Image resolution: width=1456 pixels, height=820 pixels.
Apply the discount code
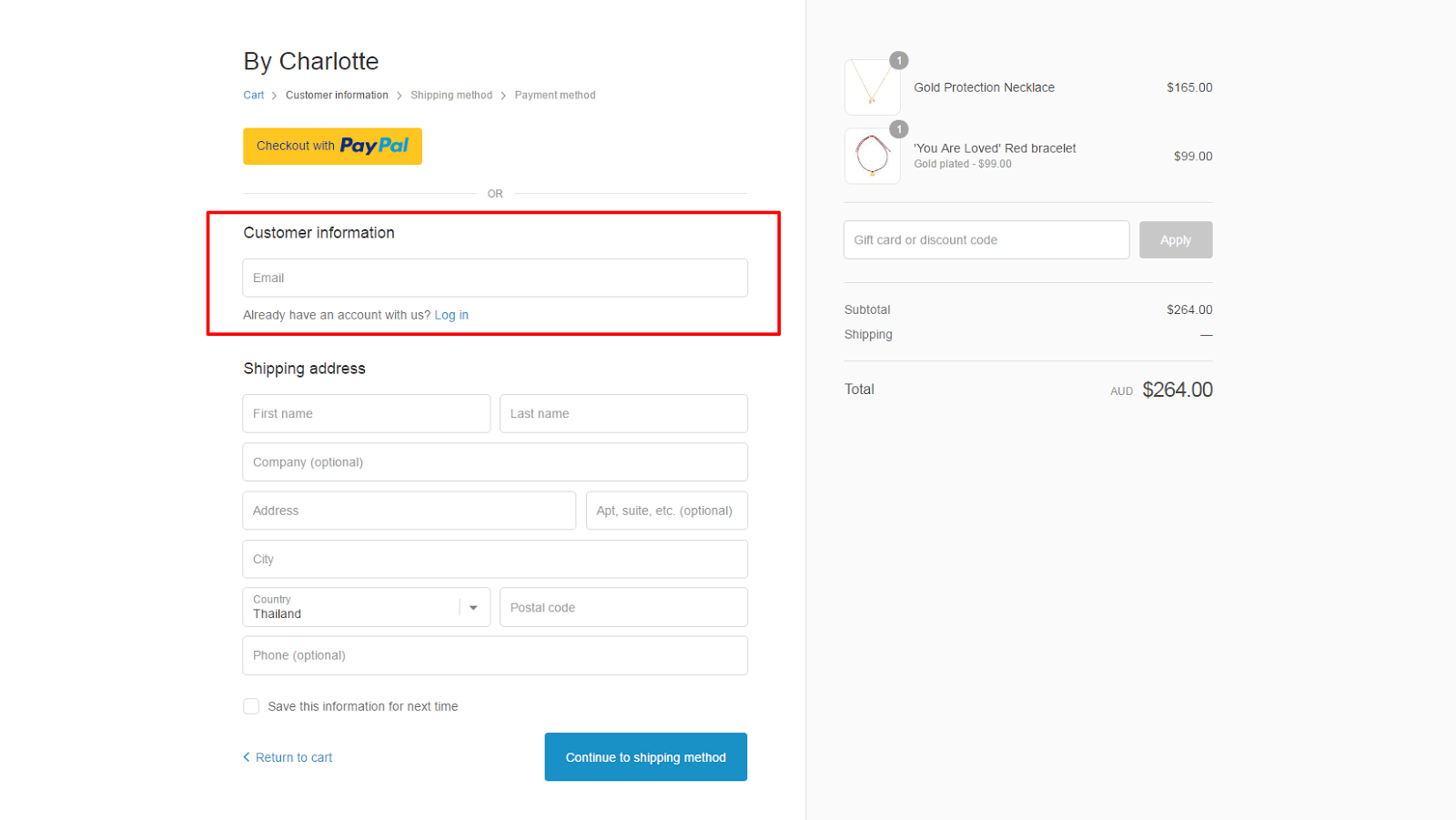pos(1175,240)
